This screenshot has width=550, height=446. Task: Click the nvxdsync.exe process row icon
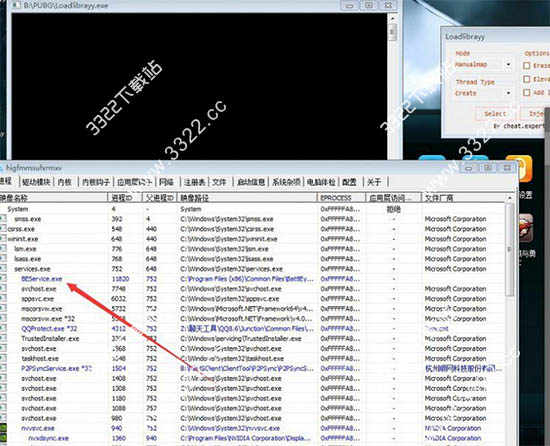[x=3, y=438]
